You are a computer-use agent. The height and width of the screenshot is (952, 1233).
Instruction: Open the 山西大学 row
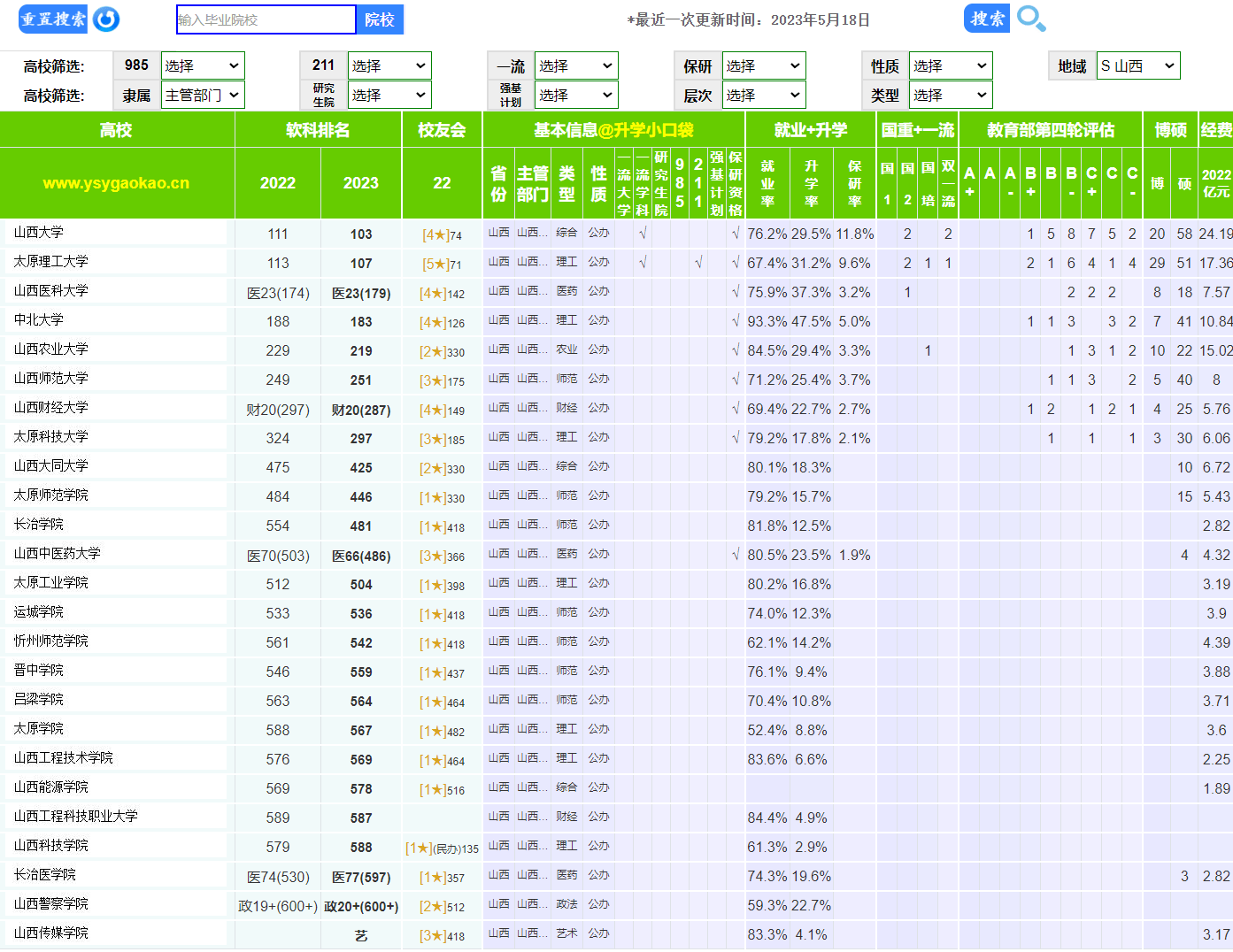[39, 233]
